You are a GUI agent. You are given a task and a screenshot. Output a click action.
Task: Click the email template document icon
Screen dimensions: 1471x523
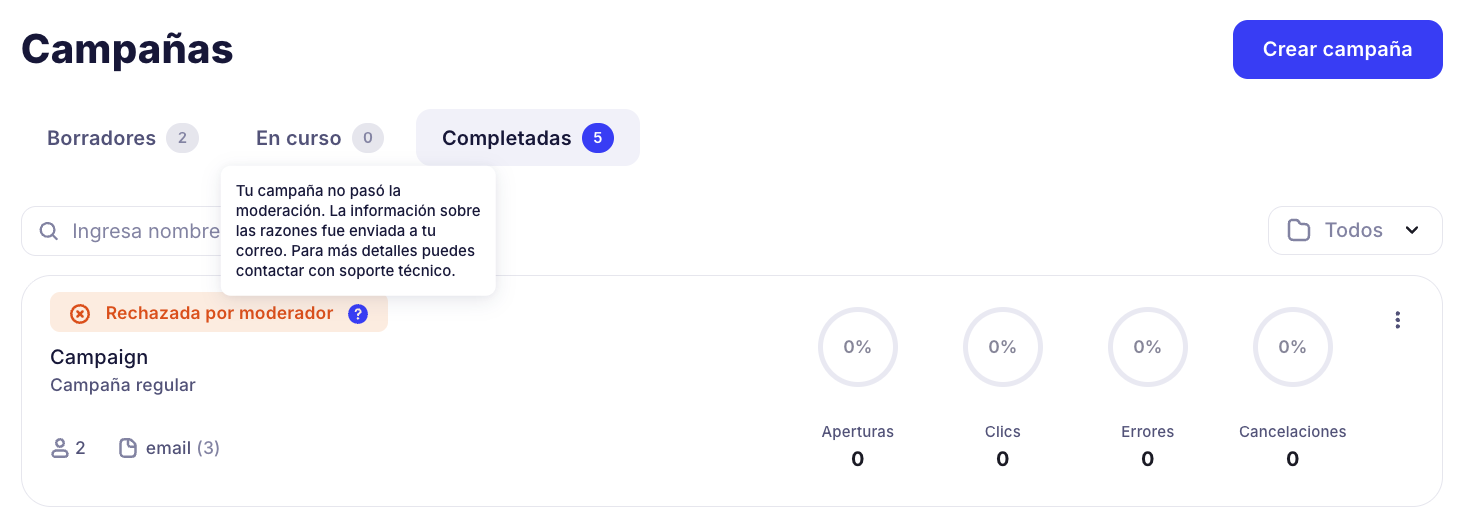[x=128, y=448]
